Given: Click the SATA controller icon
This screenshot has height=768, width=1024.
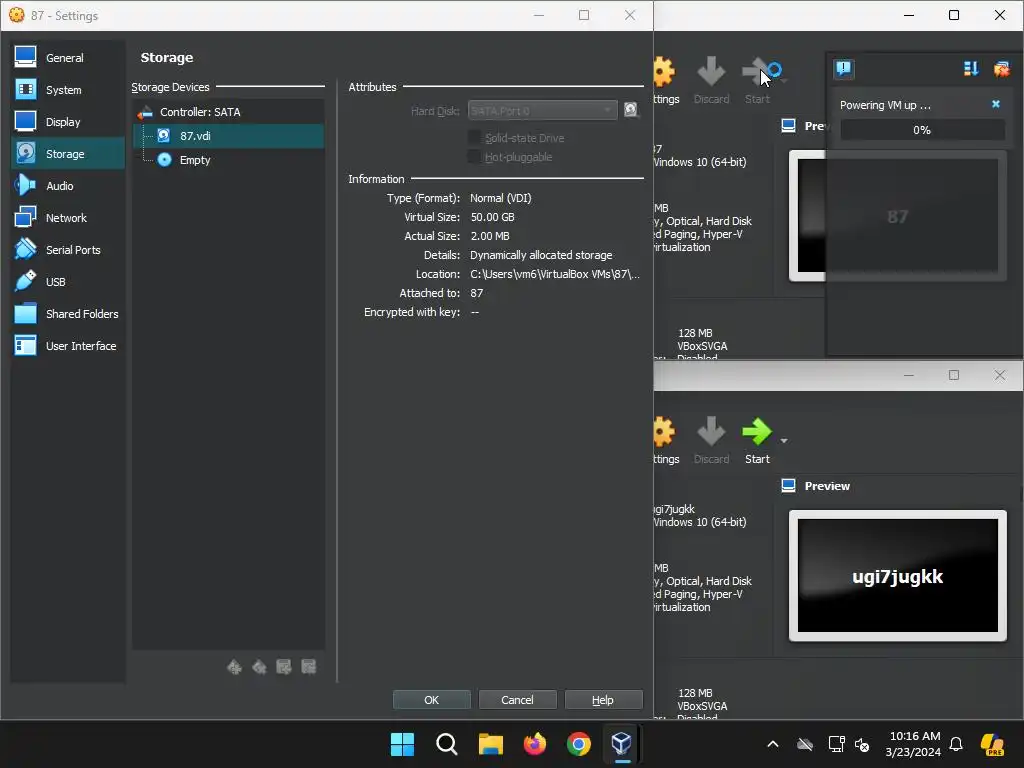Looking at the screenshot, I should tap(145, 113).
